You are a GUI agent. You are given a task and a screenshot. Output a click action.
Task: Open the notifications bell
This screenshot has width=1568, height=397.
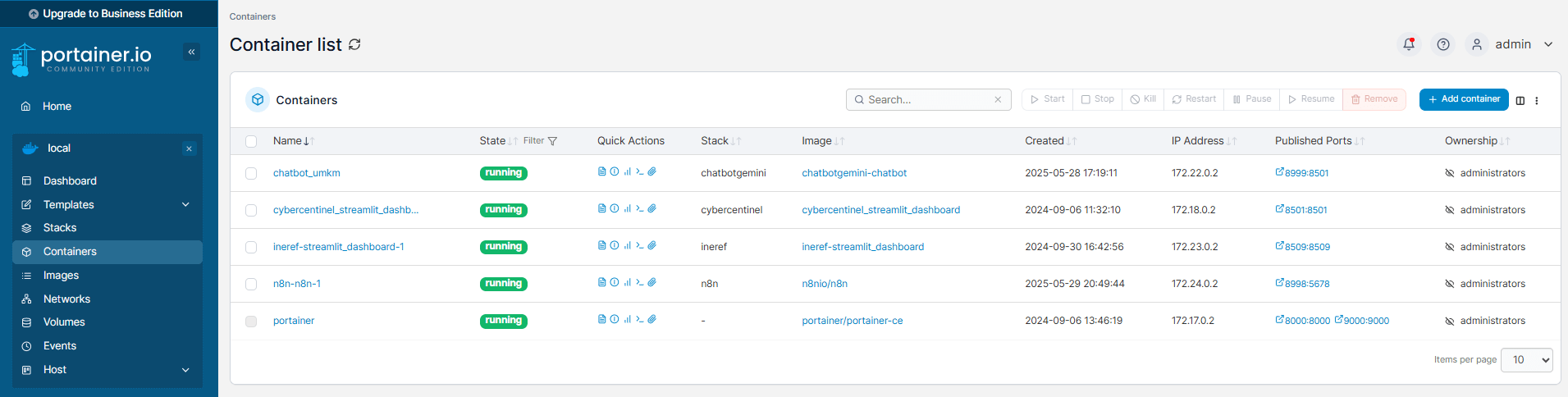(1409, 44)
